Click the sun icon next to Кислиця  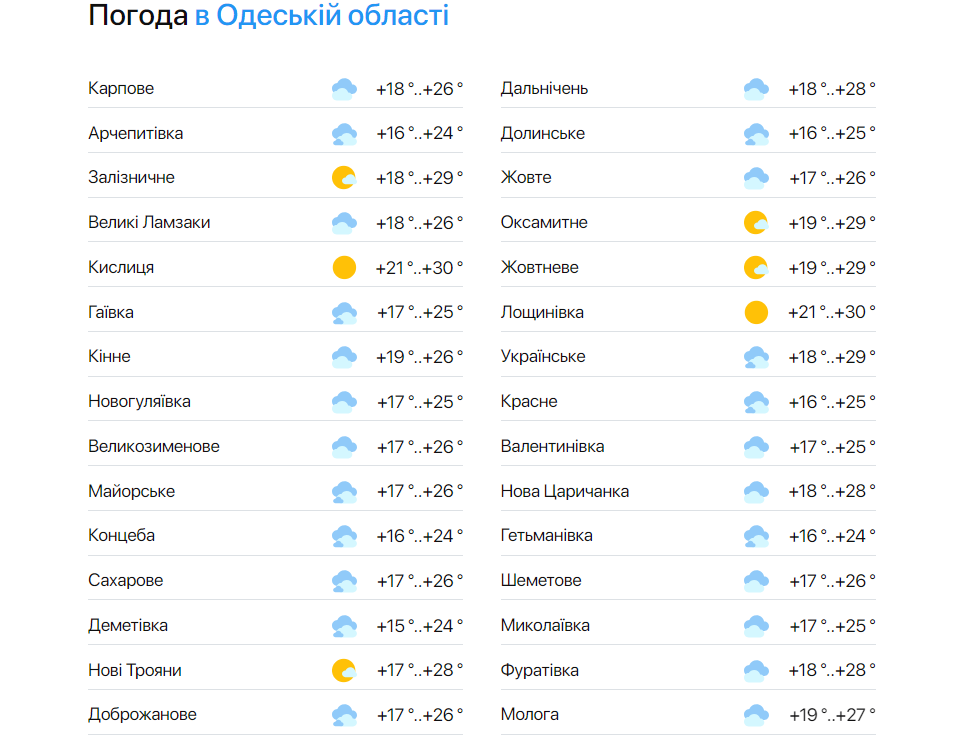[x=344, y=266]
